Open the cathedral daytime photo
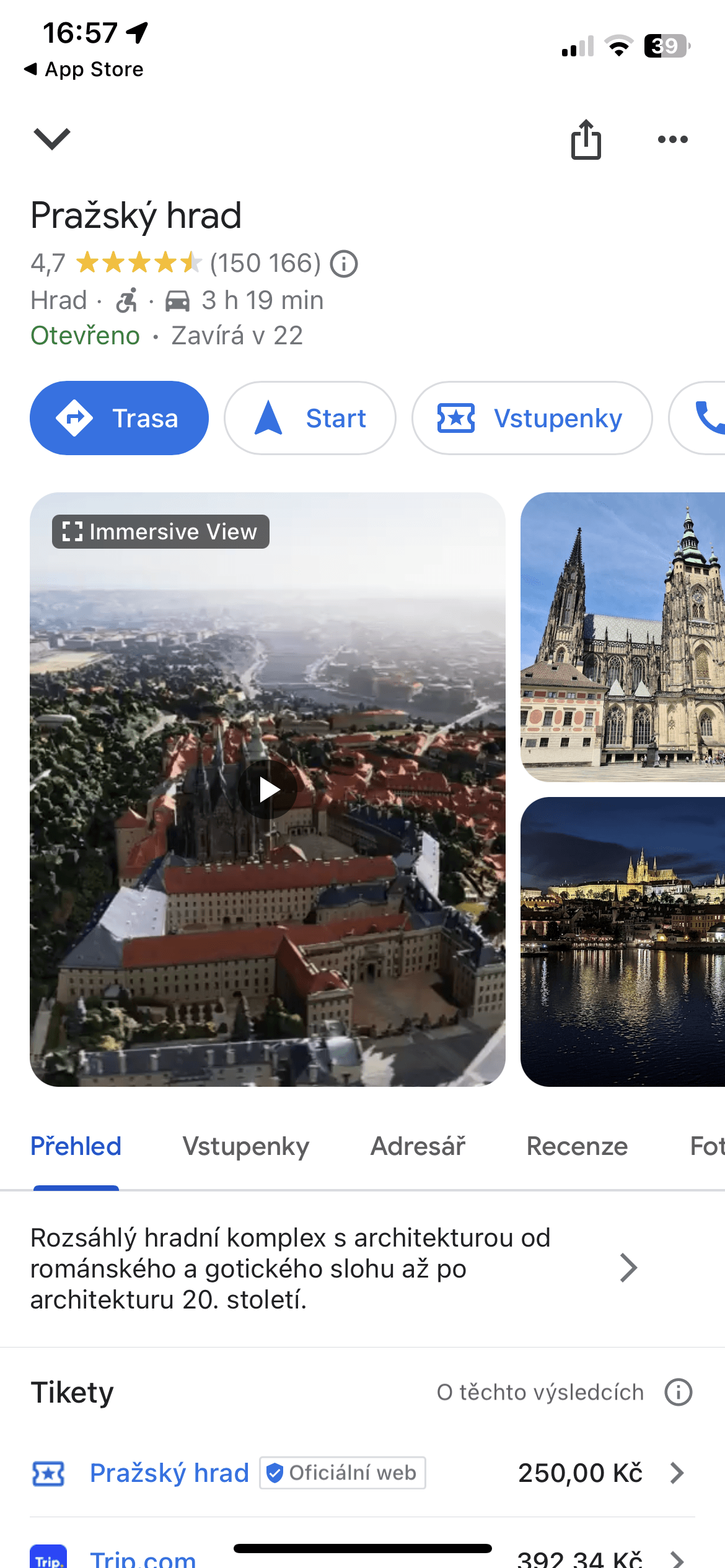Screen dimensions: 725x1568 pyautogui.click(x=623, y=637)
